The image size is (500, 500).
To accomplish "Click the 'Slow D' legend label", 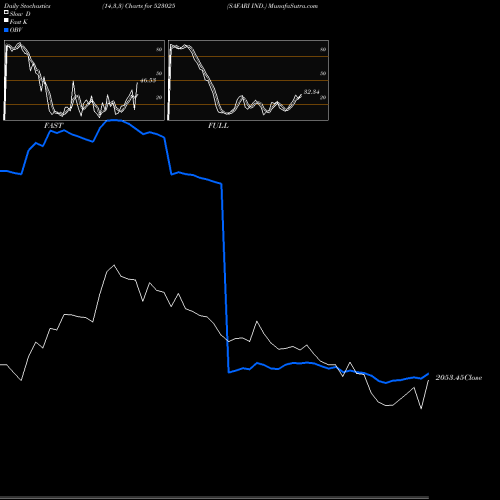I will click(x=20, y=14).
